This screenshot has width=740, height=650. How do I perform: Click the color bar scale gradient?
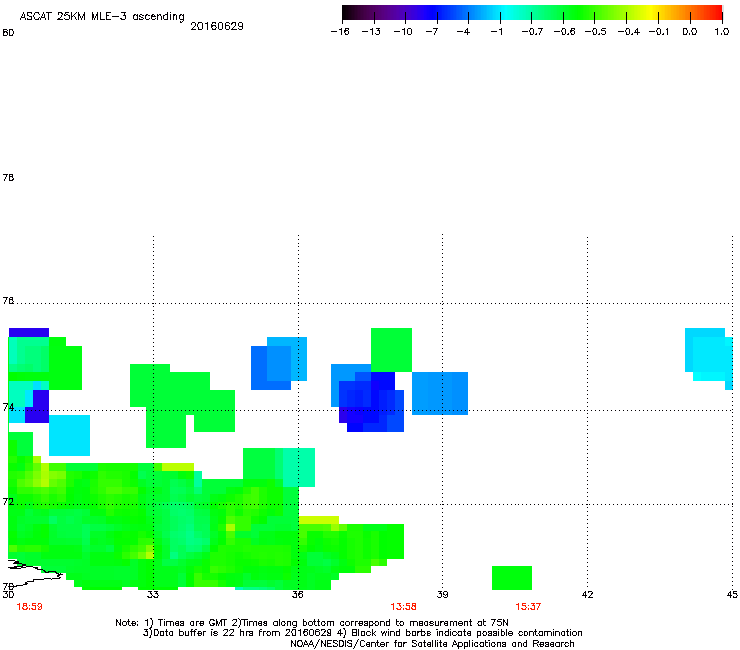532,12
